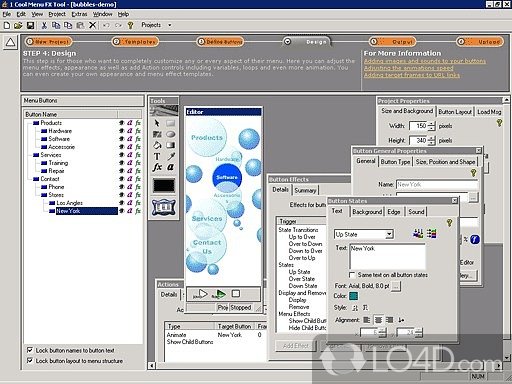Click the green play button in Editor
This screenshot has height=384, width=512.
[x=220, y=294]
